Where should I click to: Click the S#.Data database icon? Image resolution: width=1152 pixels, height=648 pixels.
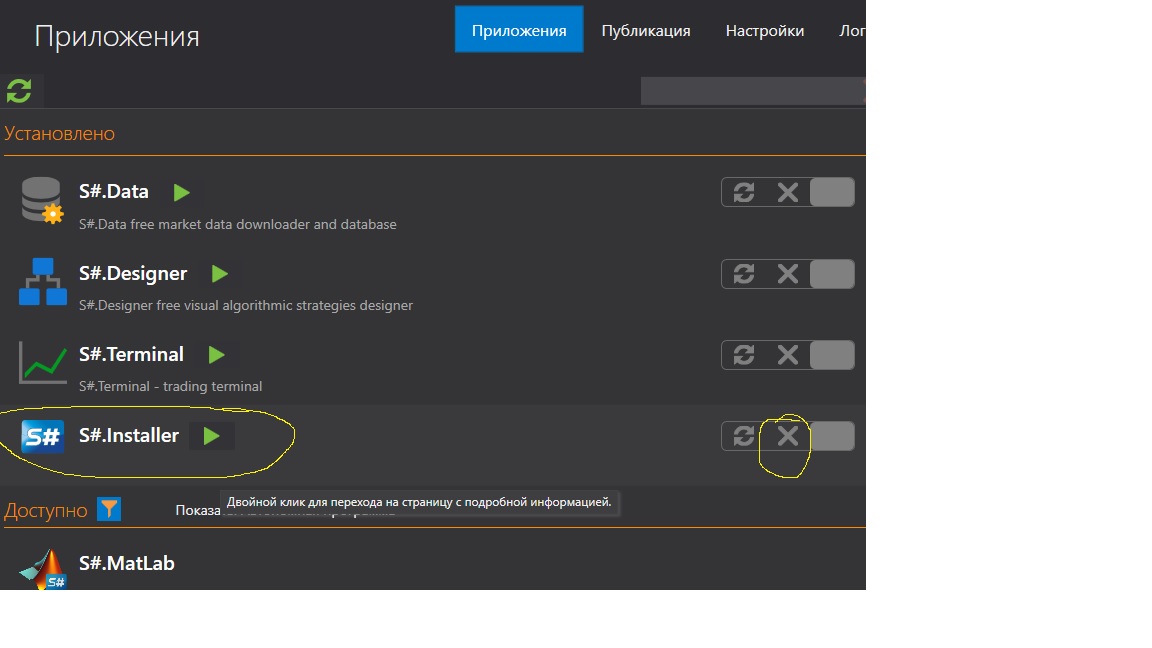coord(42,200)
